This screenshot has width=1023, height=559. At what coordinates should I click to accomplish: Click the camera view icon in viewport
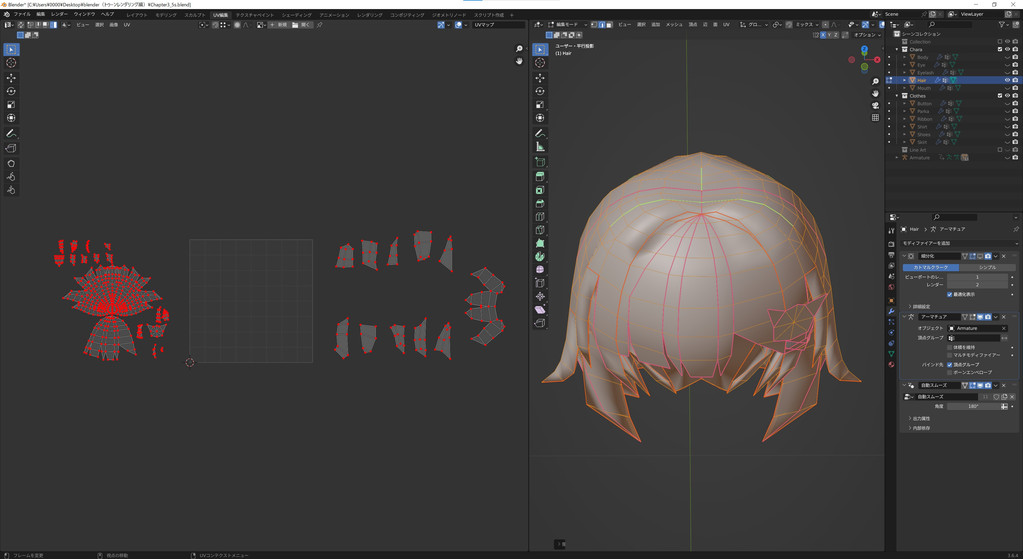[x=875, y=105]
